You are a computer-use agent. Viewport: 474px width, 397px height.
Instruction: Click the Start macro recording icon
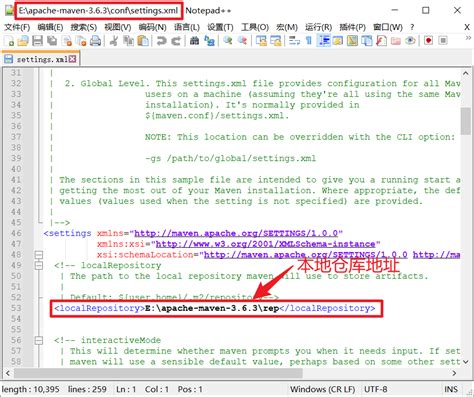click(x=428, y=41)
